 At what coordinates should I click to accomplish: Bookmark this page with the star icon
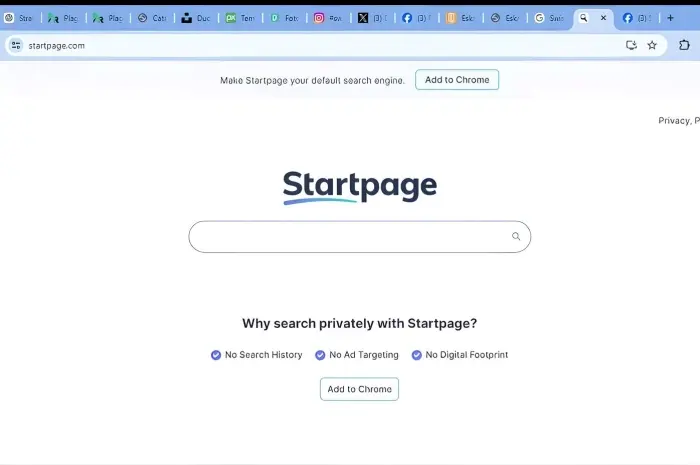tap(652, 45)
